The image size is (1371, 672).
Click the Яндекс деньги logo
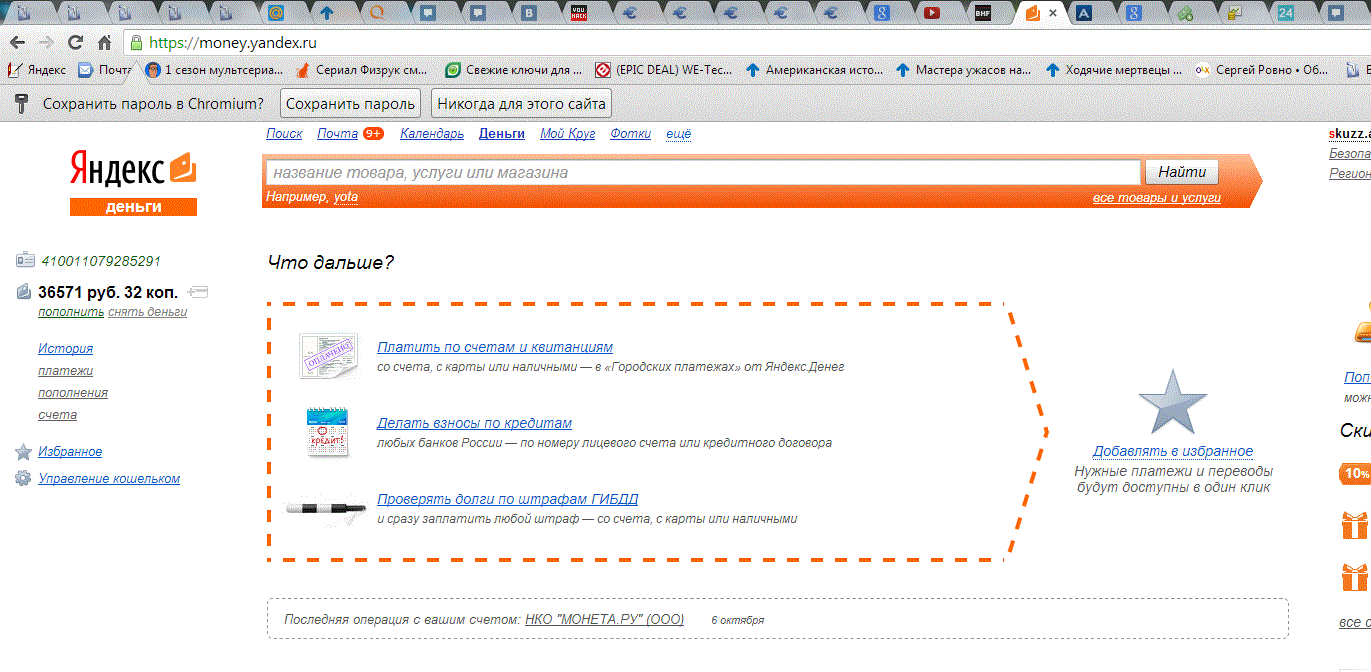coord(133,182)
